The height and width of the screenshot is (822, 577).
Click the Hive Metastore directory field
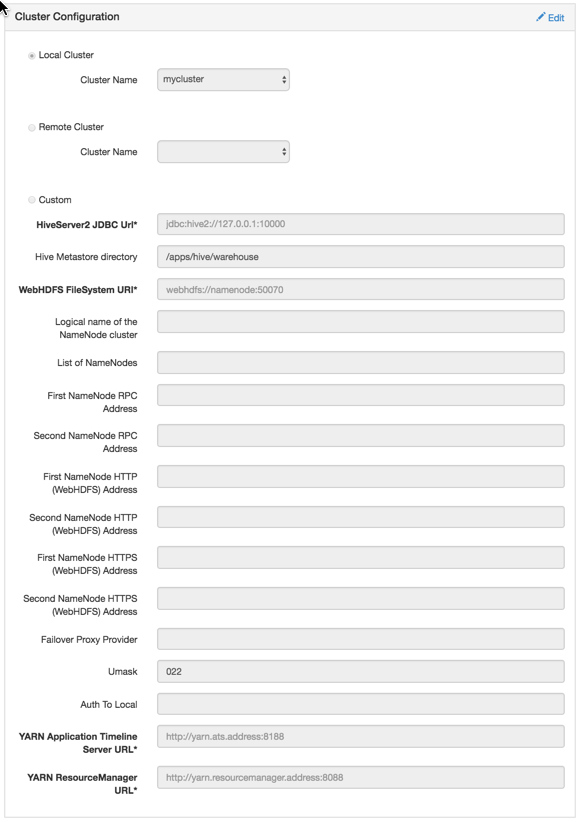(x=361, y=257)
